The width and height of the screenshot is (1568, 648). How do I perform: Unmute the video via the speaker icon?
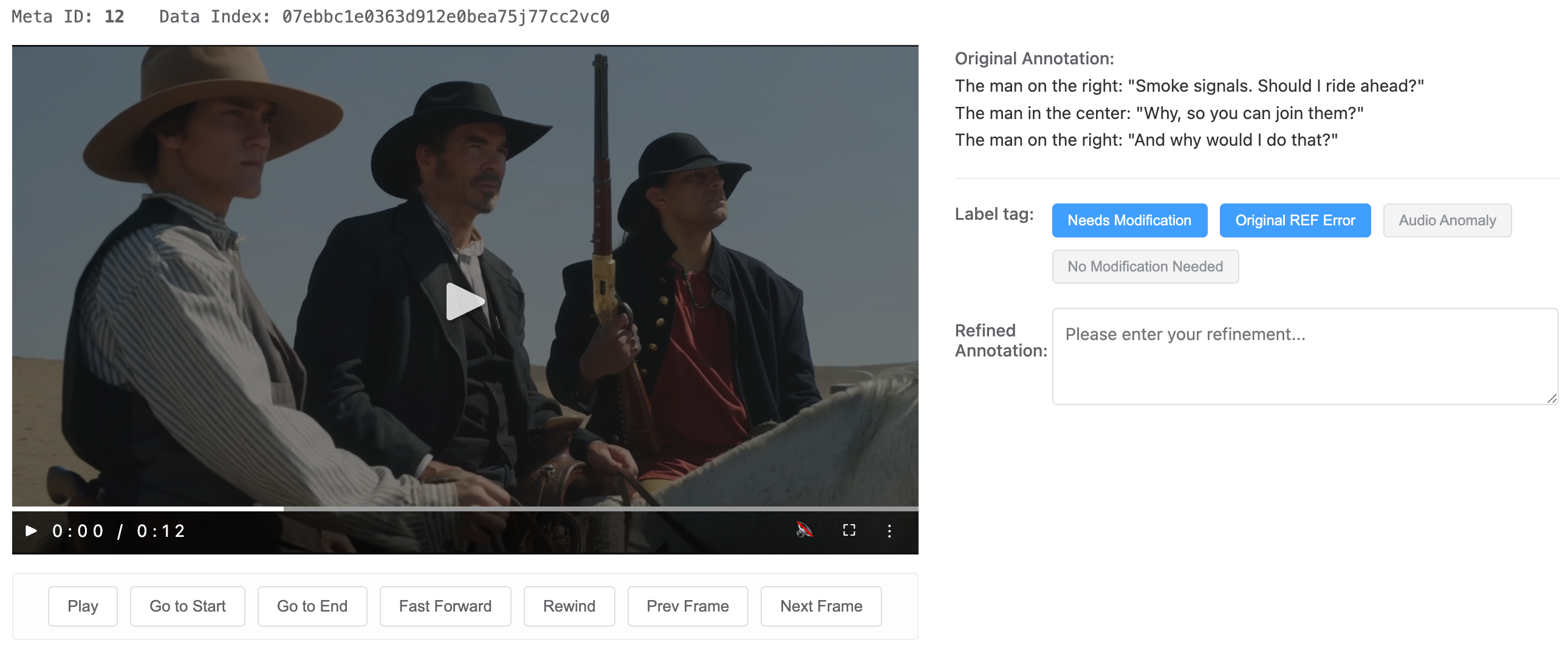click(x=804, y=530)
